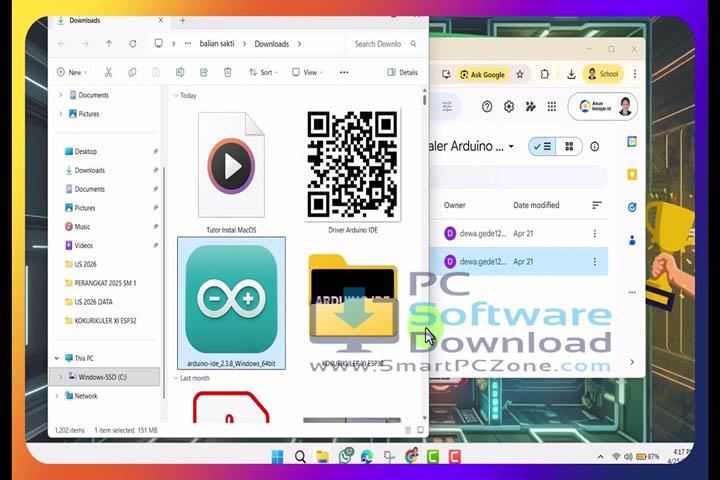Open File Explorer from the taskbar
The image size is (720, 480).
322,457
